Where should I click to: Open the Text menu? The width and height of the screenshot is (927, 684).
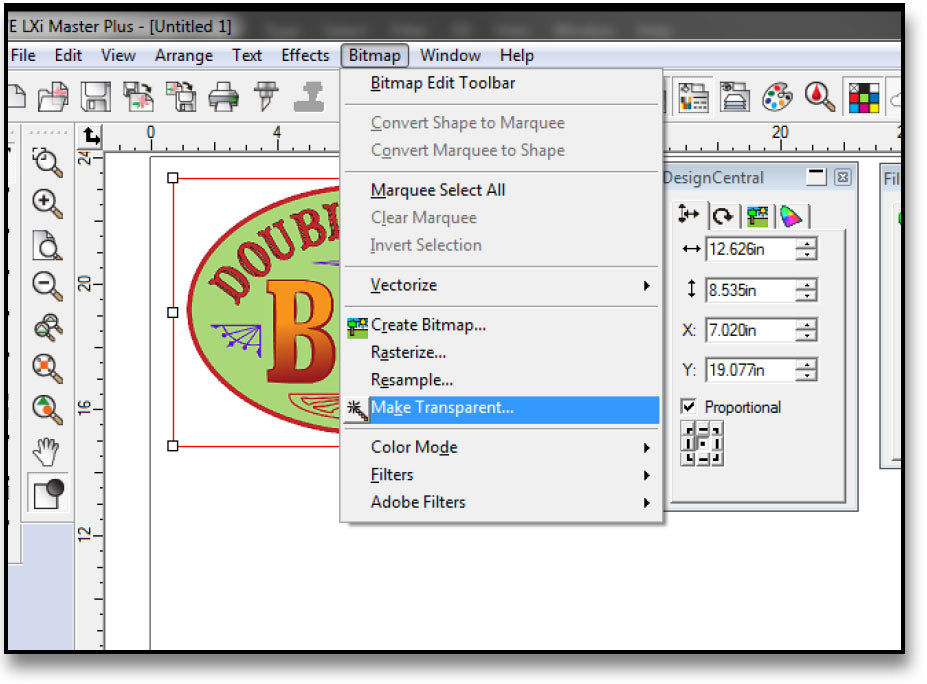247,56
